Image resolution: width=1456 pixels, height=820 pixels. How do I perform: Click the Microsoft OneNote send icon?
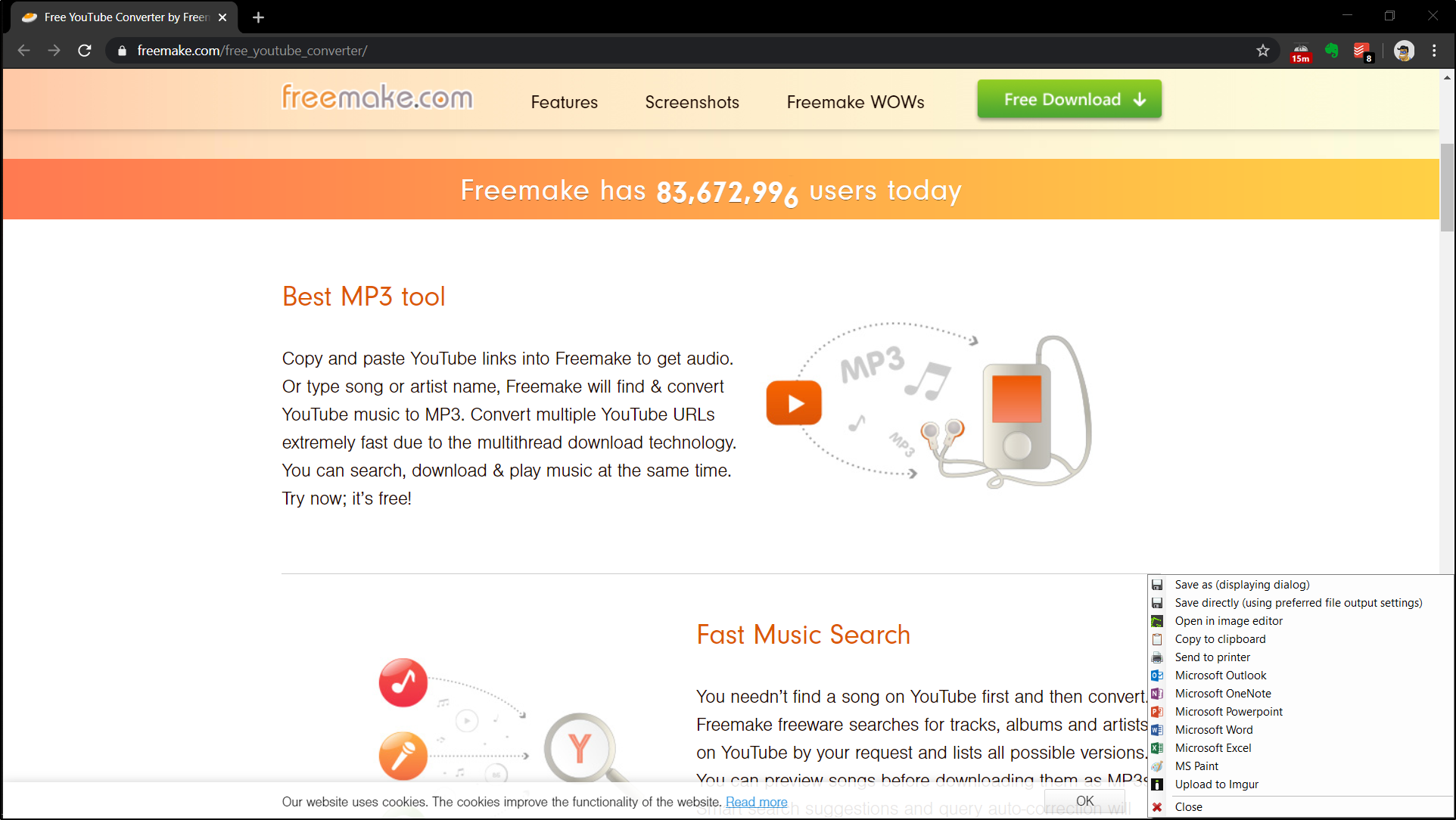tap(1158, 693)
